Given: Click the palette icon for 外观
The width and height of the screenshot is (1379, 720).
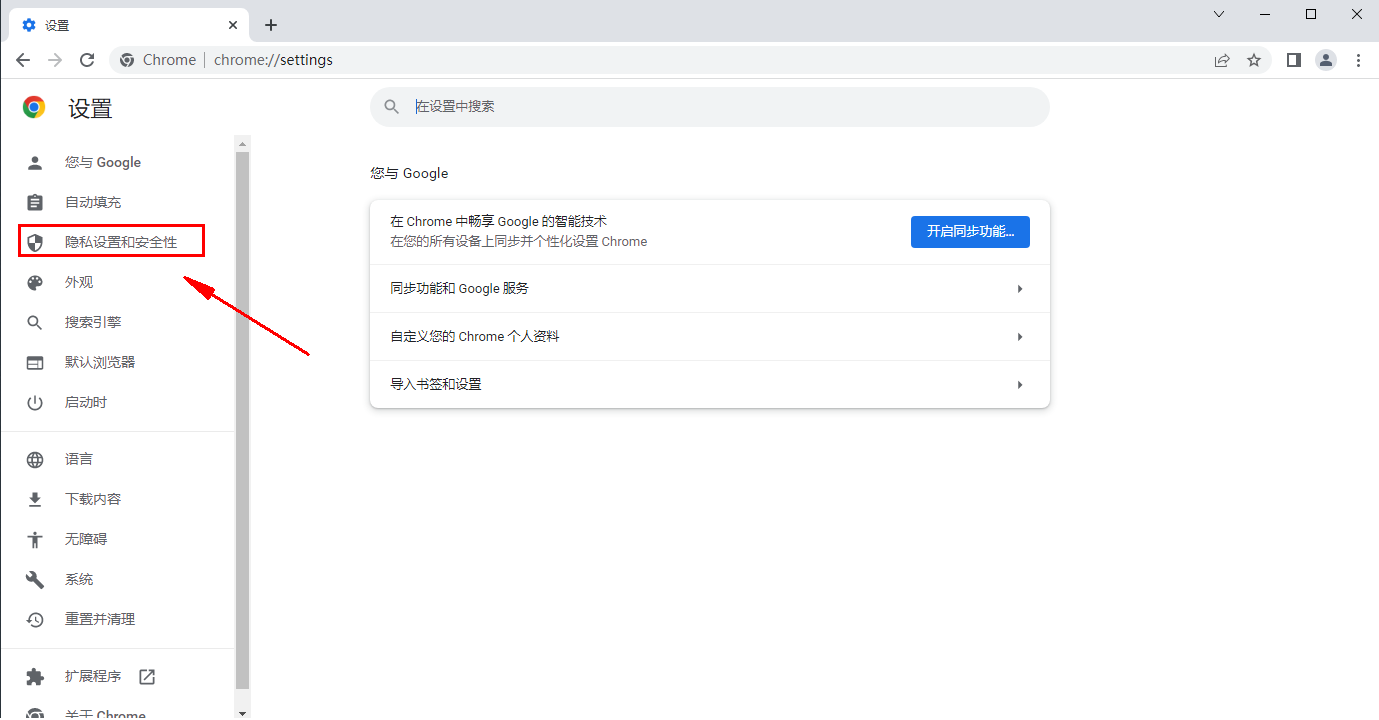Looking at the screenshot, I should pyautogui.click(x=35, y=282).
